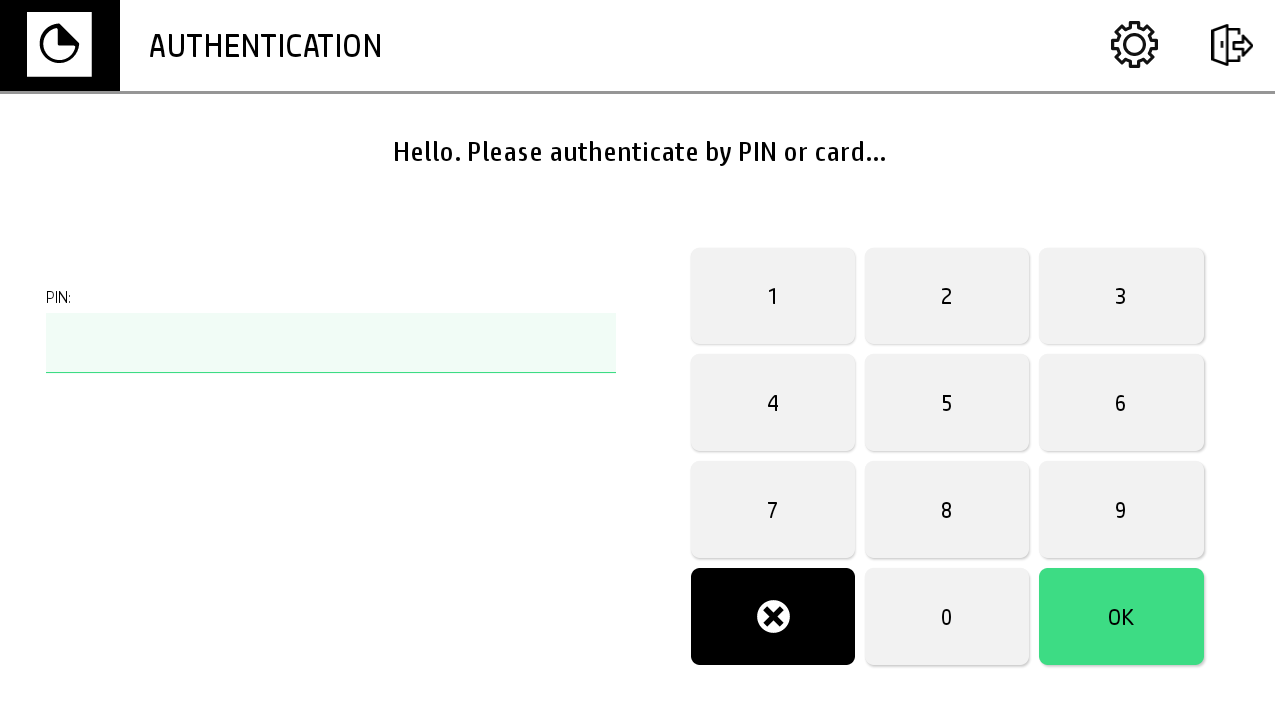Enter digit 5 on the keypad
The width and height of the screenshot is (1275, 713).
tap(947, 403)
